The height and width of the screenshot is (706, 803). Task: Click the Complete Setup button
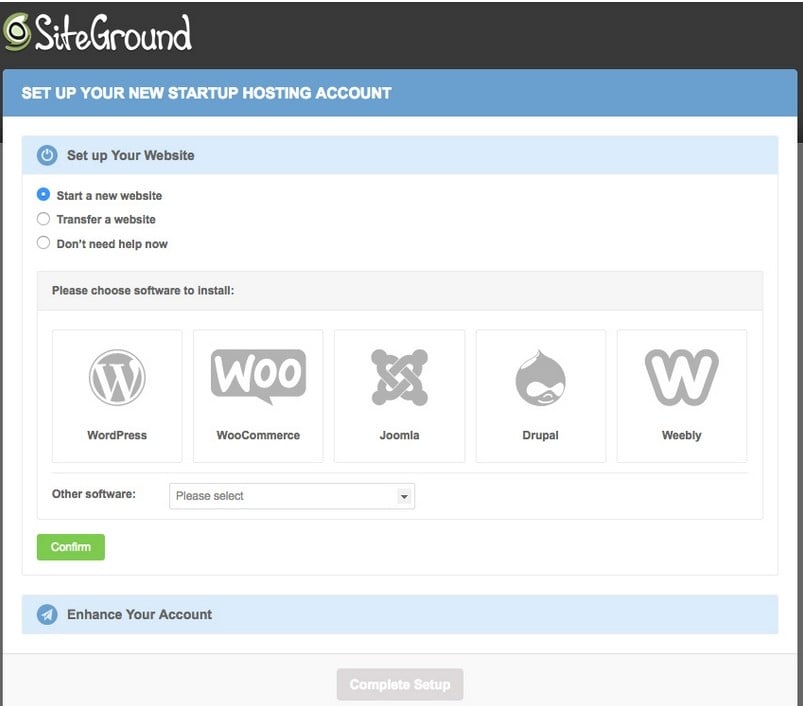click(x=400, y=684)
